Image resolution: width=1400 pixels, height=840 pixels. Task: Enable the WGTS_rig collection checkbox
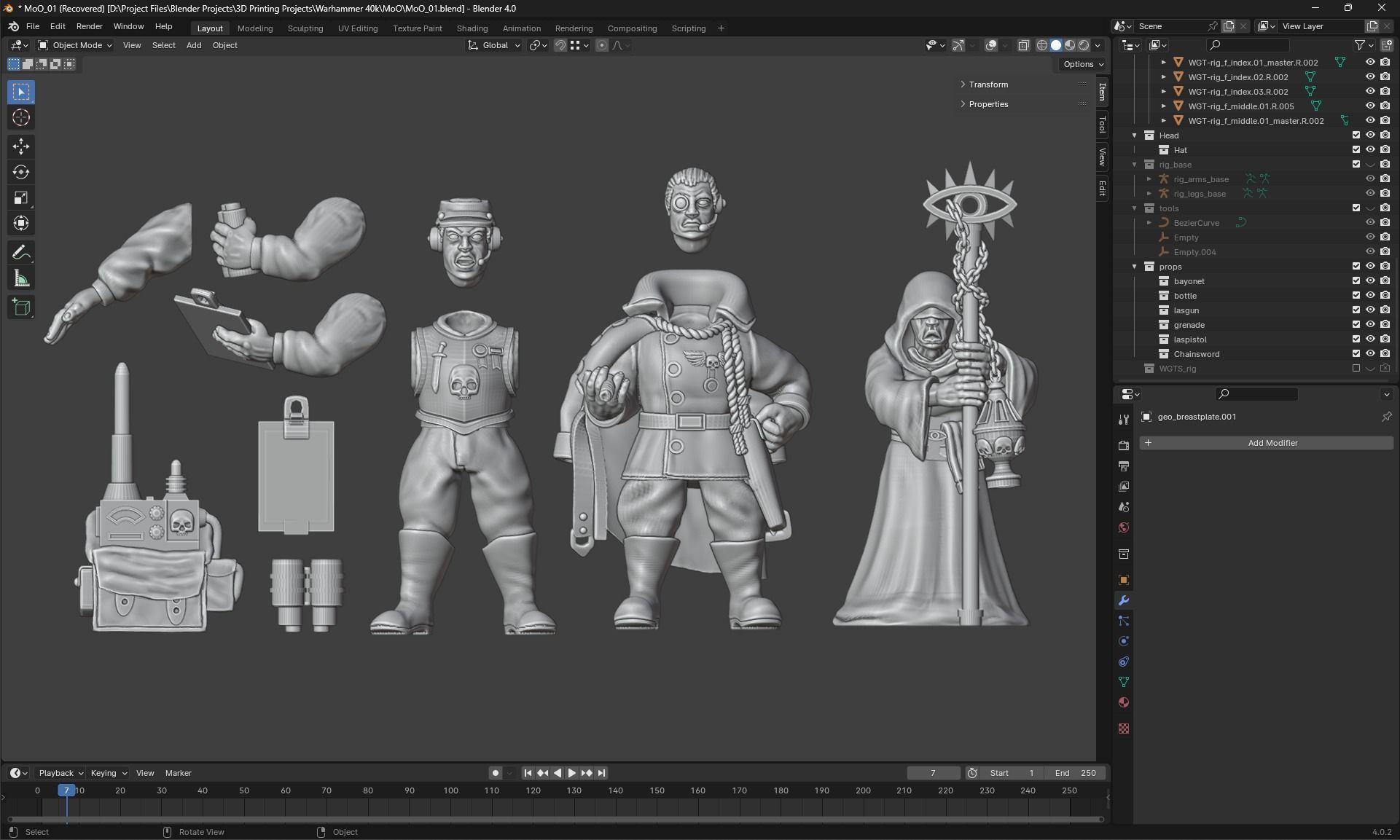pyautogui.click(x=1356, y=369)
